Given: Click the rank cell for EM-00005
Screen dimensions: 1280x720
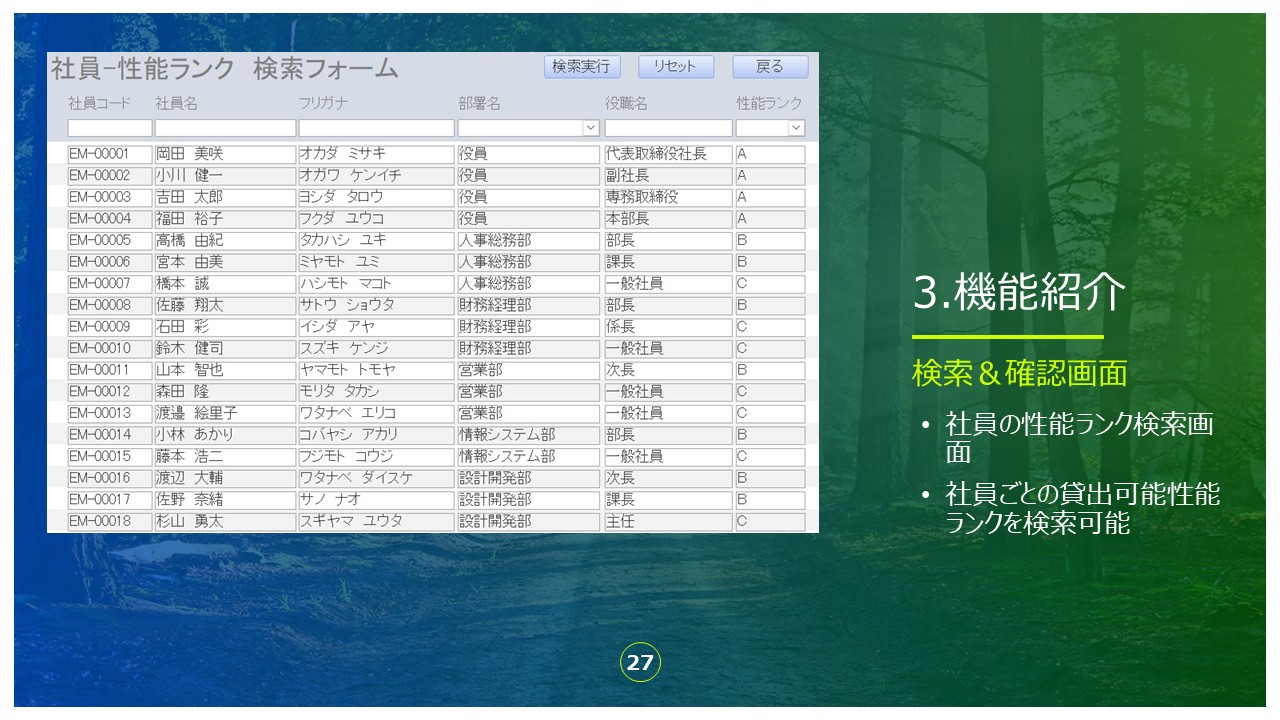Looking at the screenshot, I should 770,241.
